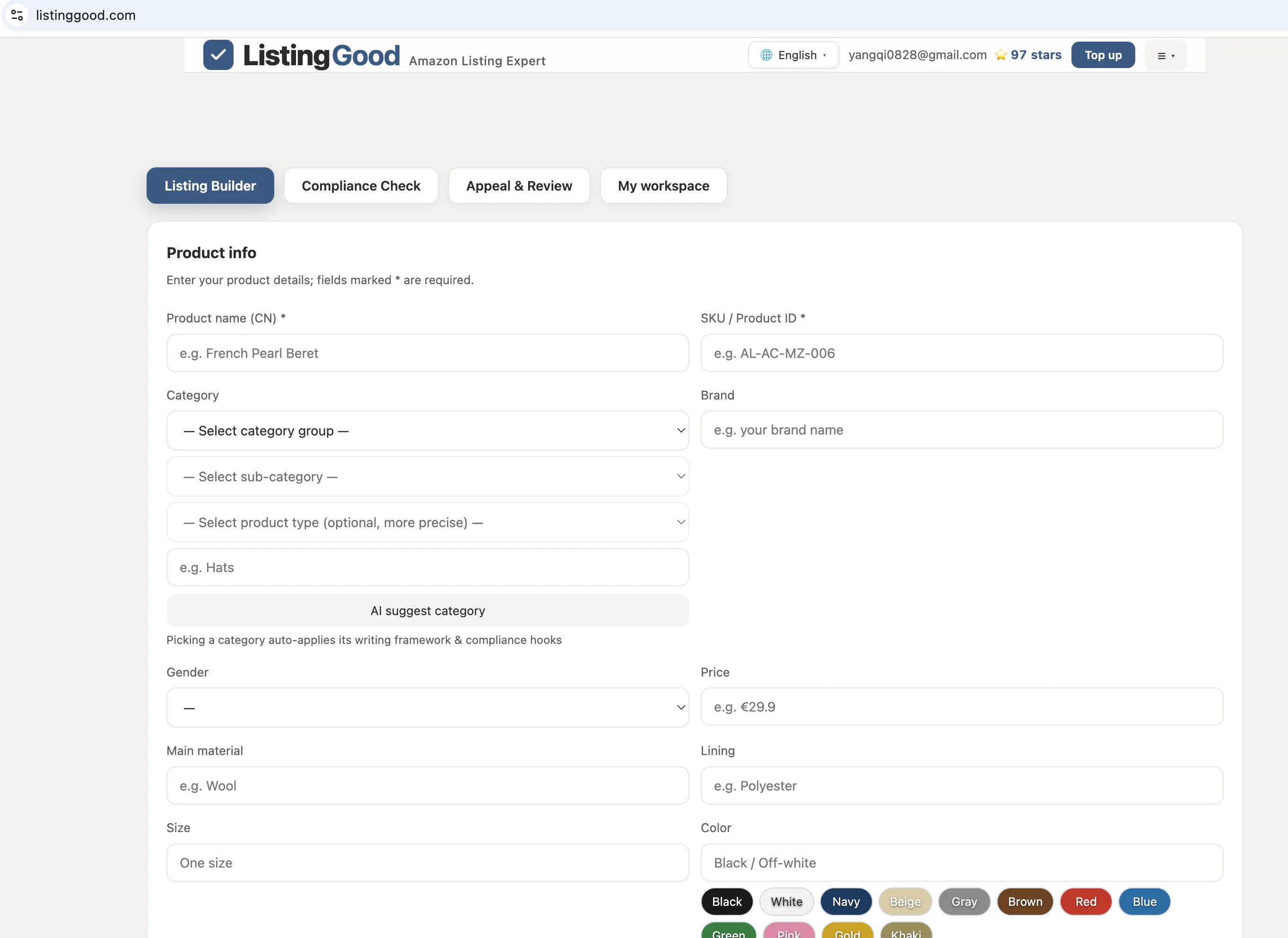Click 'Amazon Listing Expert' tagline text

(x=477, y=61)
